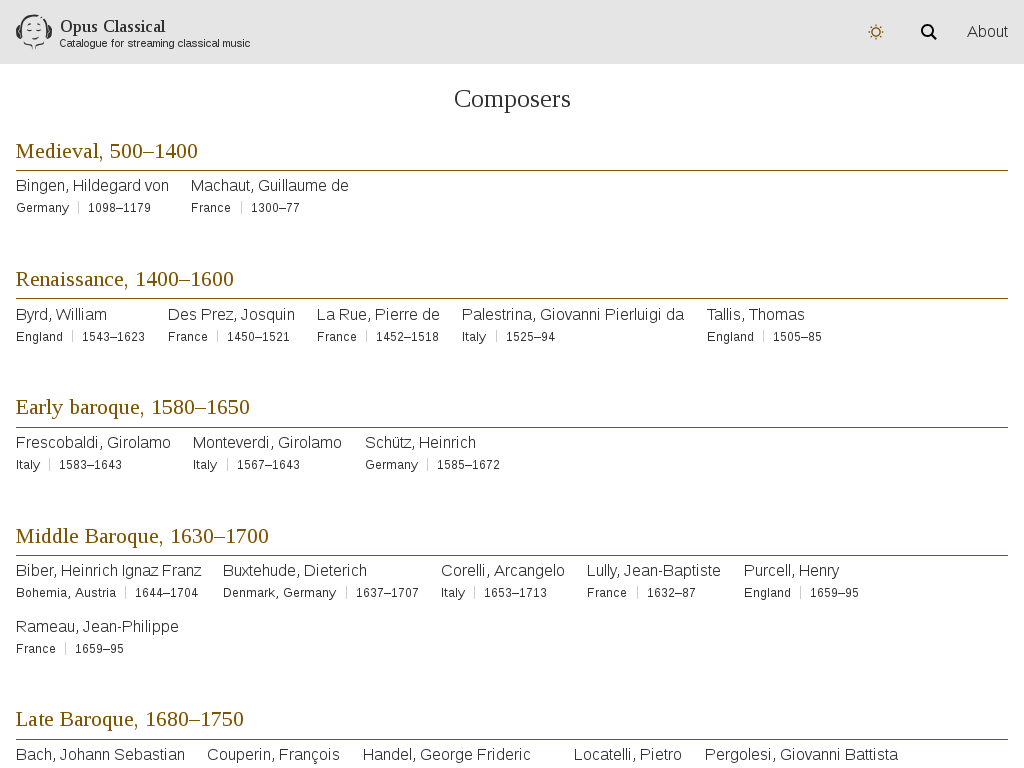Screen dimensions: 1024x768
Task: Click the dates '1567–1643' under Monteverdi
Action: pos(268,464)
